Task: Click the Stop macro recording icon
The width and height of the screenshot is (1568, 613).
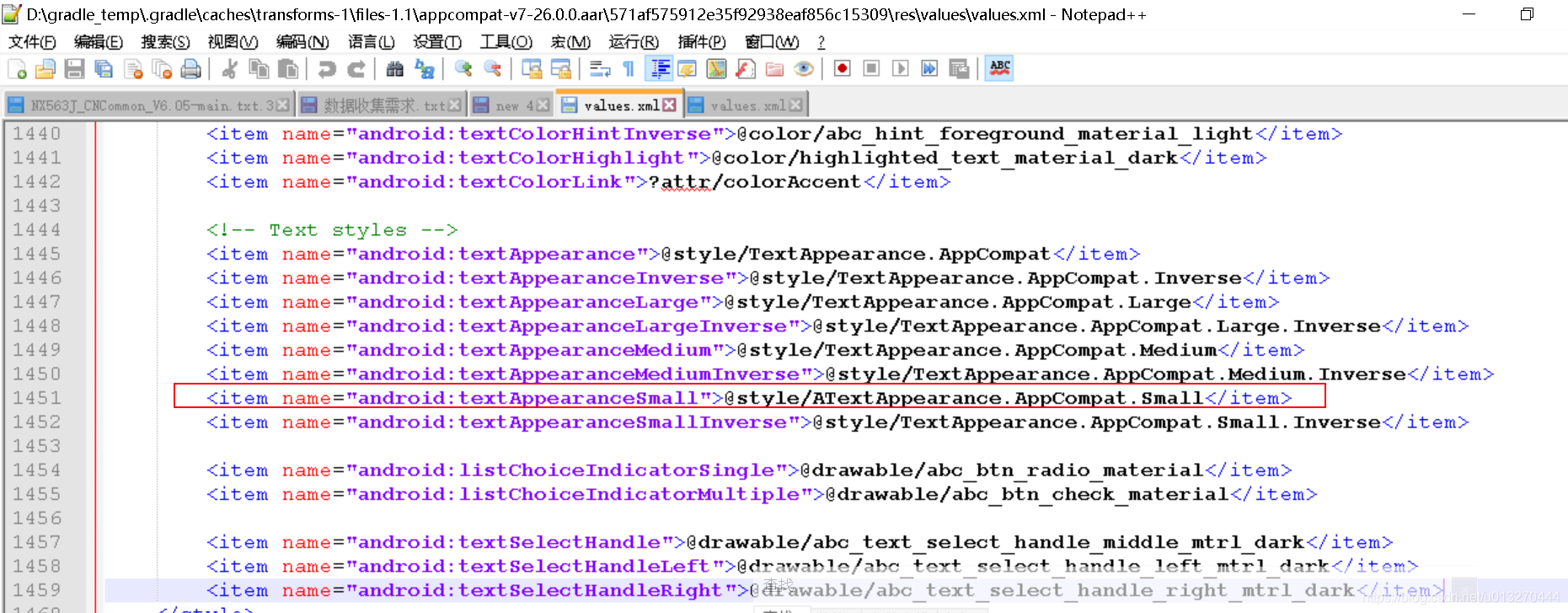Action: coord(871,69)
